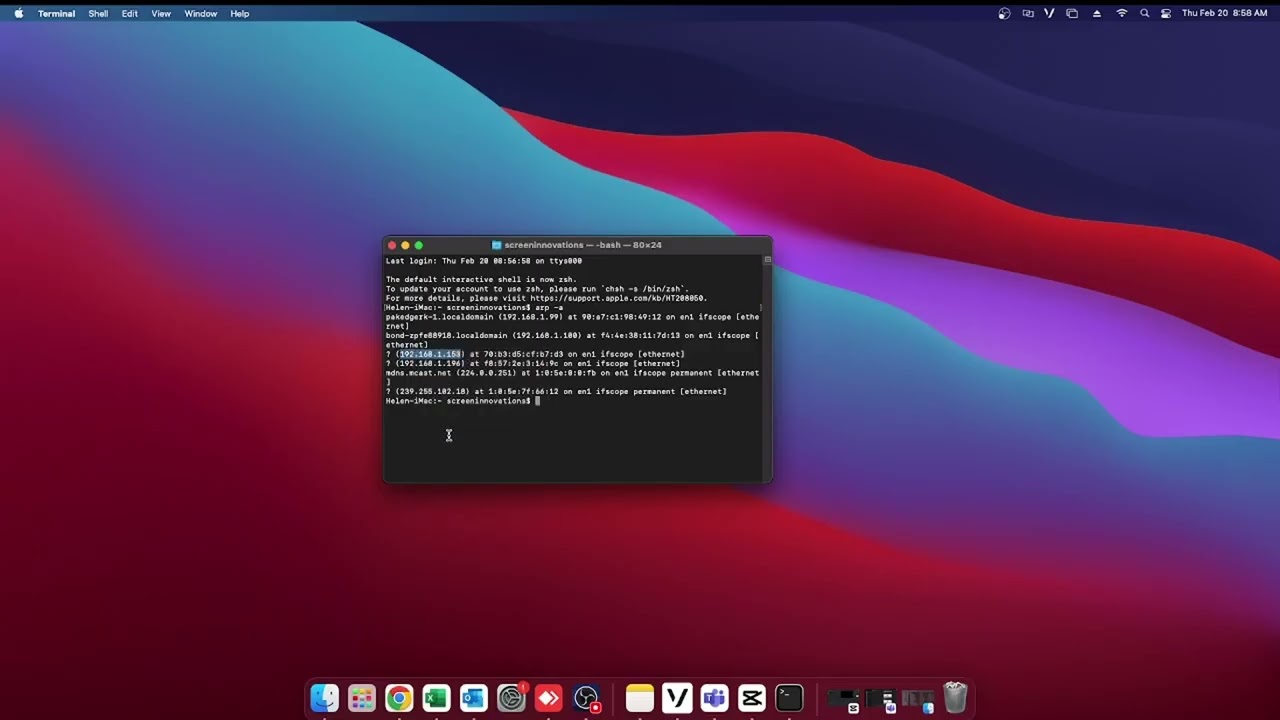Click the date and time clock
1280x720 pixels.
(x=1224, y=13)
